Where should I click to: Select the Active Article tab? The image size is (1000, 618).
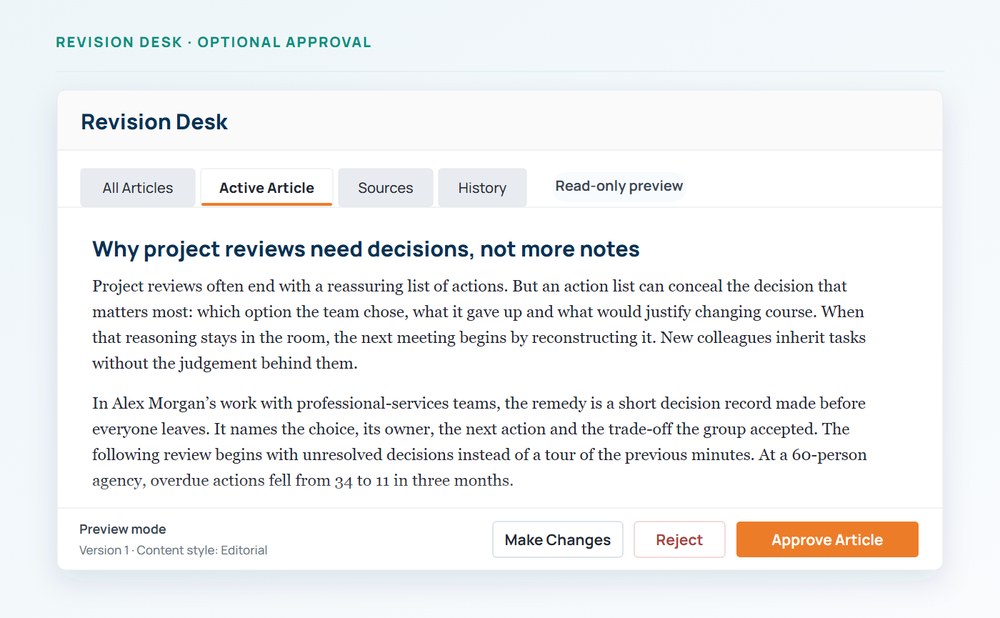coord(267,188)
